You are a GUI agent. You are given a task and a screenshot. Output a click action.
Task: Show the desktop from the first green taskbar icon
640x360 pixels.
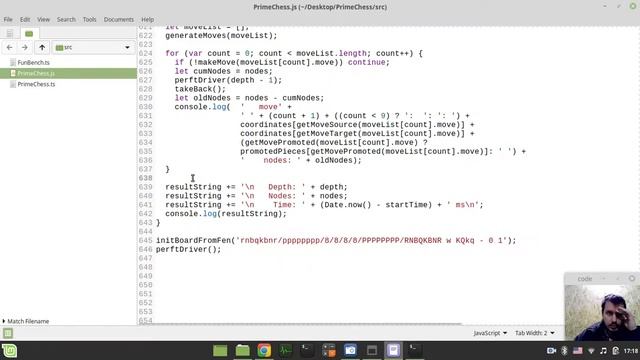click(x=220, y=351)
